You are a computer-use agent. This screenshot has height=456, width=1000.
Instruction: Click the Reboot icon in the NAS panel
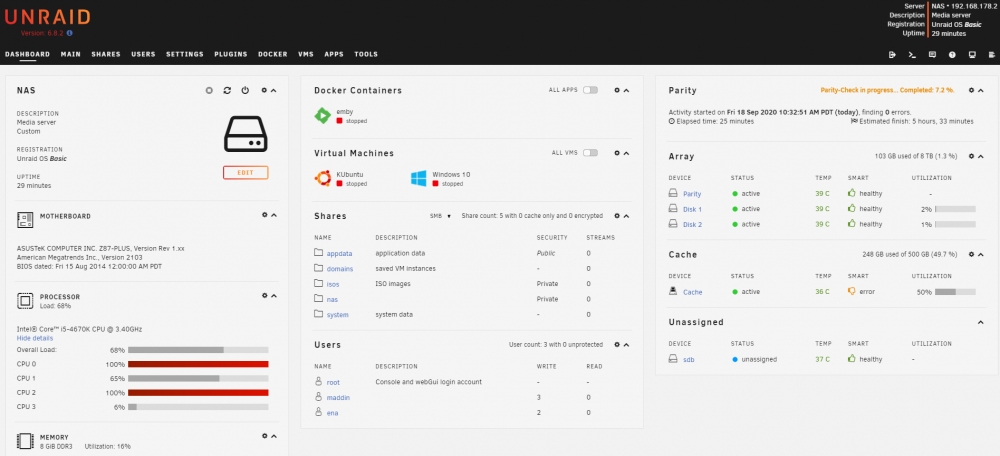[x=227, y=91]
